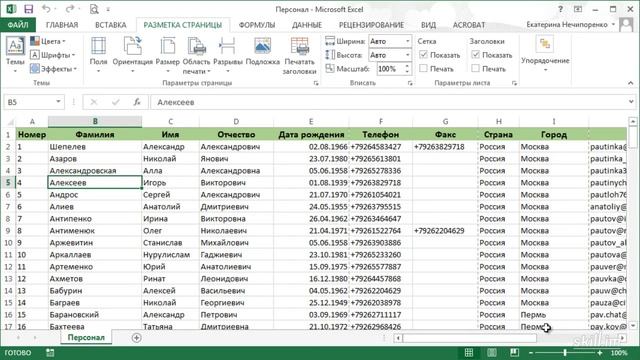Switch to the ACROBAT tab
The height and width of the screenshot is (360, 640).
pos(469,25)
